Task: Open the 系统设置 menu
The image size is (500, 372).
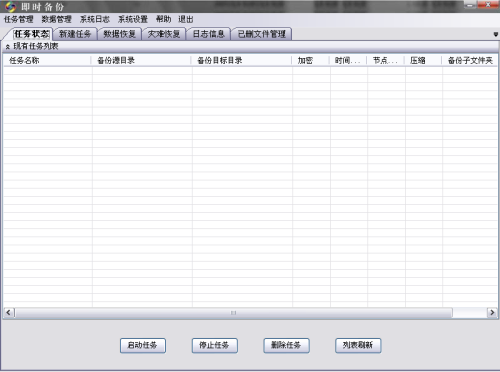Action: (133, 19)
